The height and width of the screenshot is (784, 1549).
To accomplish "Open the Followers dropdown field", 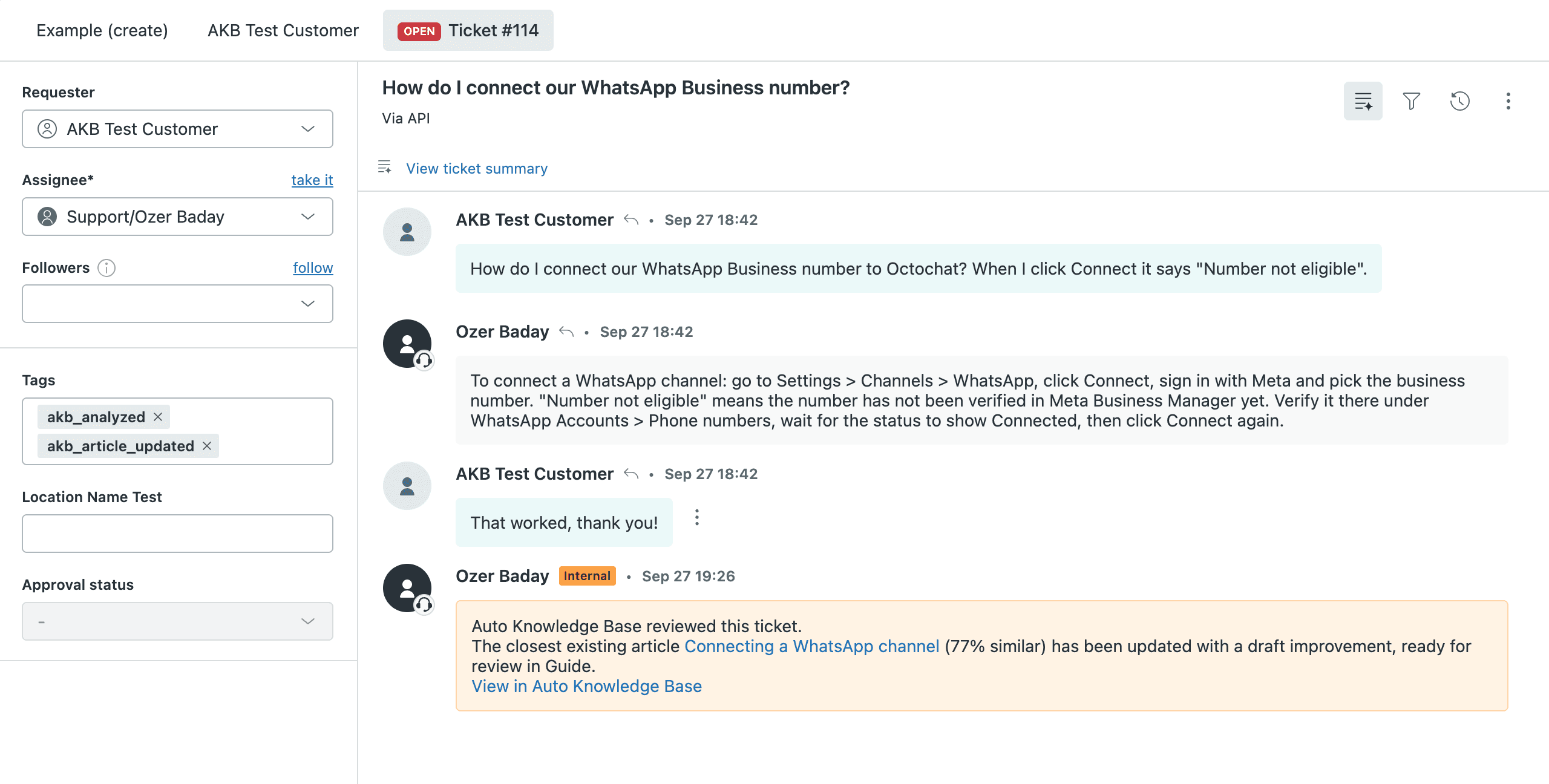I will 177,304.
